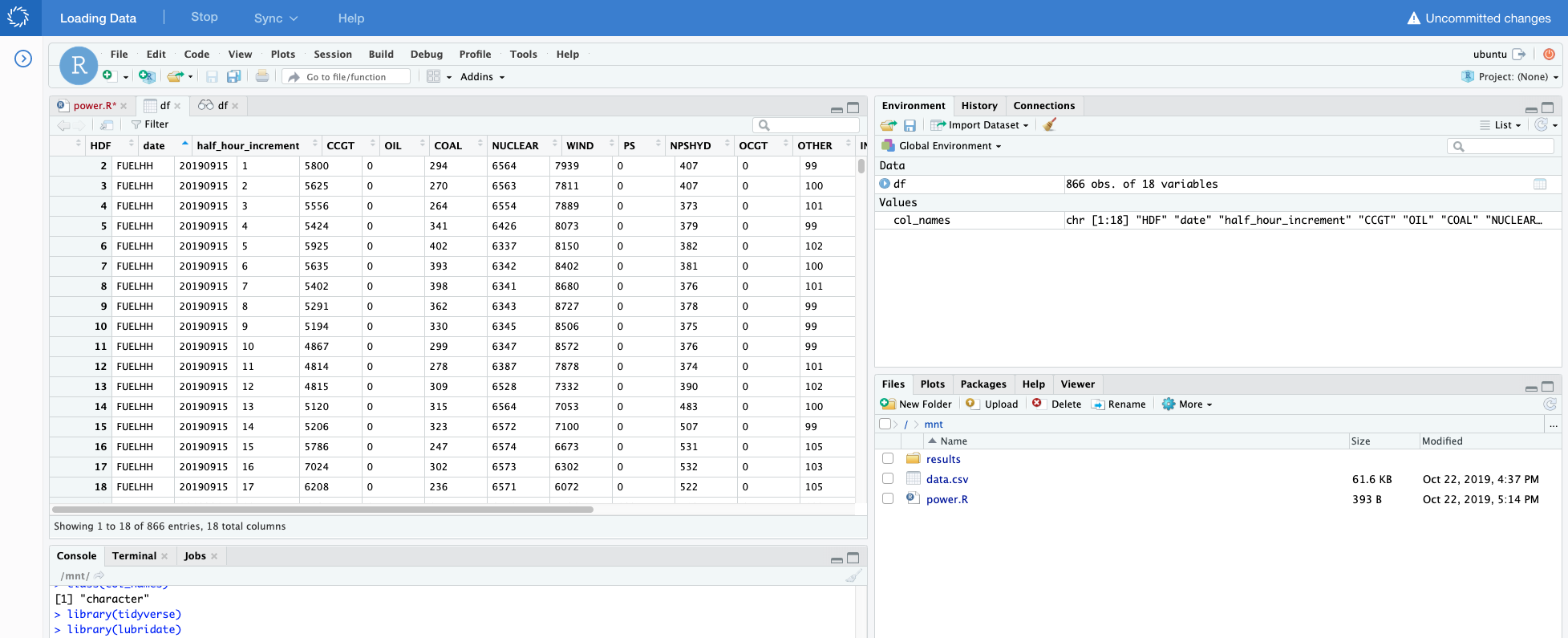
Task: Create a new R project icon
Action: 146,76
